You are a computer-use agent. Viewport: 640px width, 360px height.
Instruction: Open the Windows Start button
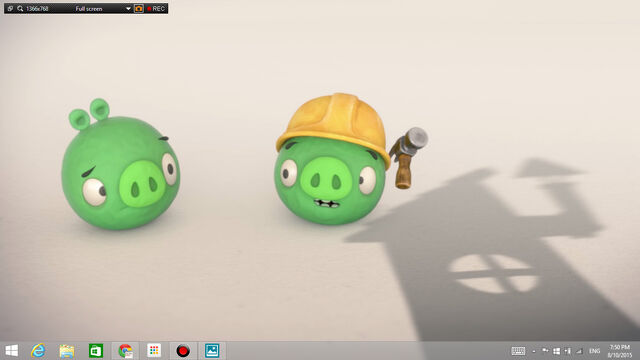click(x=12, y=351)
